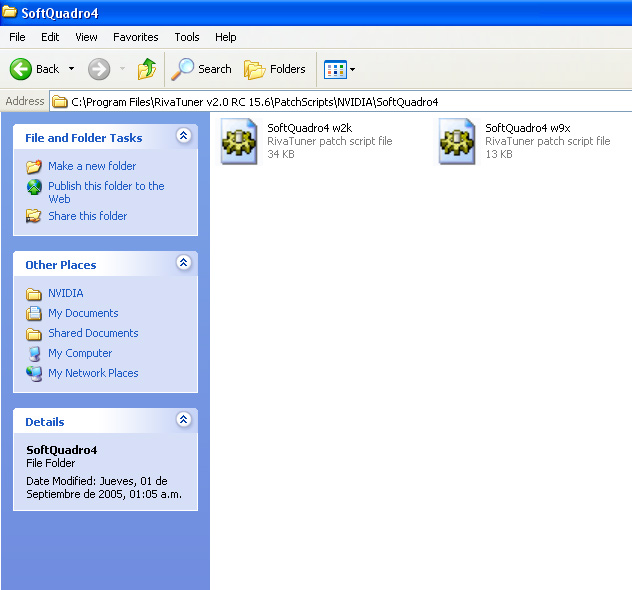Click the address bar path field
Image resolution: width=632 pixels, height=590 pixels.
(341, 102)
